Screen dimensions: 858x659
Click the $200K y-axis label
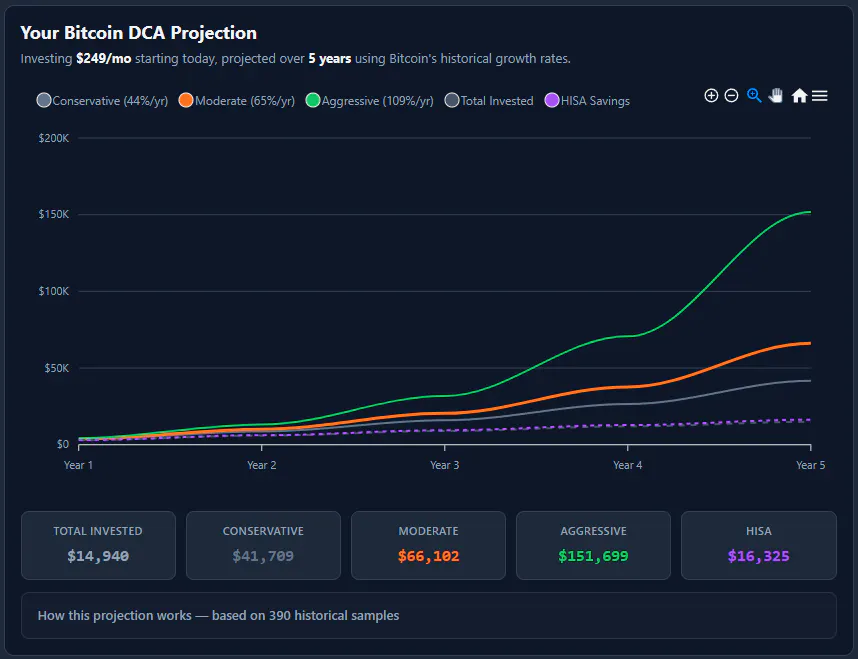54,138
